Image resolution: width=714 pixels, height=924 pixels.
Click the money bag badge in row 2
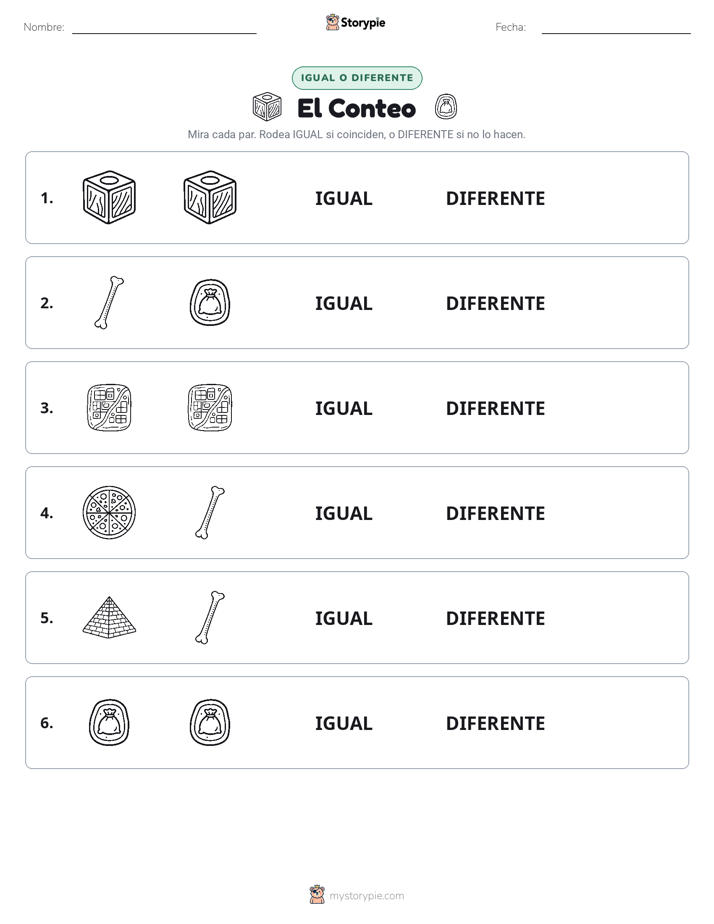[x=210, y=302]
